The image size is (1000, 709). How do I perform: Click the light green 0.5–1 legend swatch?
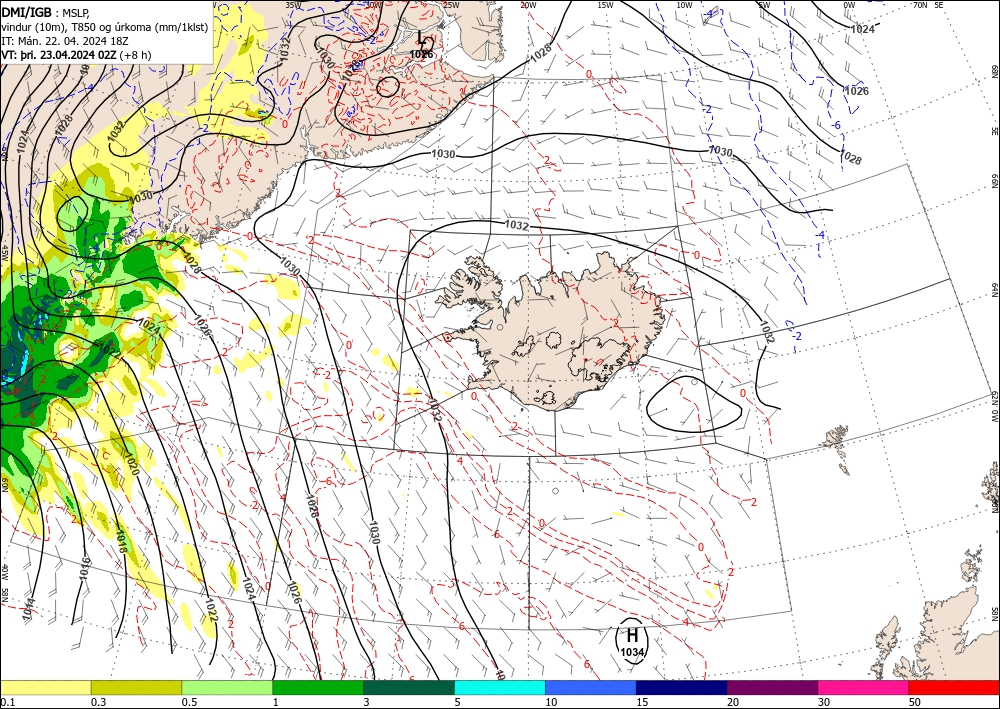[227, 687]
